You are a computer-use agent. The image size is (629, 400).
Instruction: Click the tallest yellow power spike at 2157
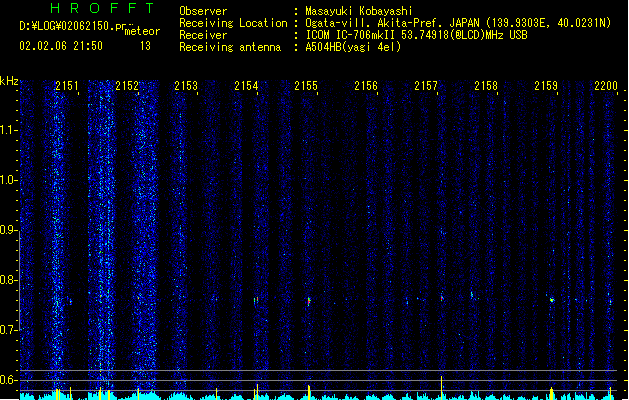pyautogui.click(x=442, y=388)
